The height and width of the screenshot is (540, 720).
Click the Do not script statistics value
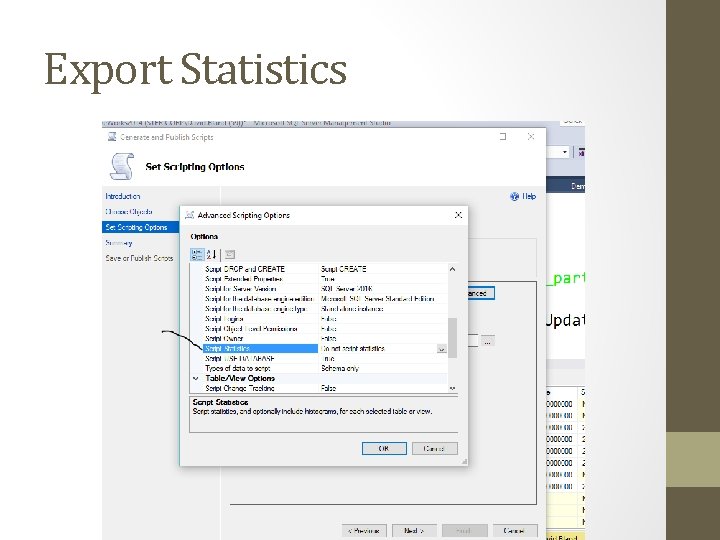click(353, 349)
